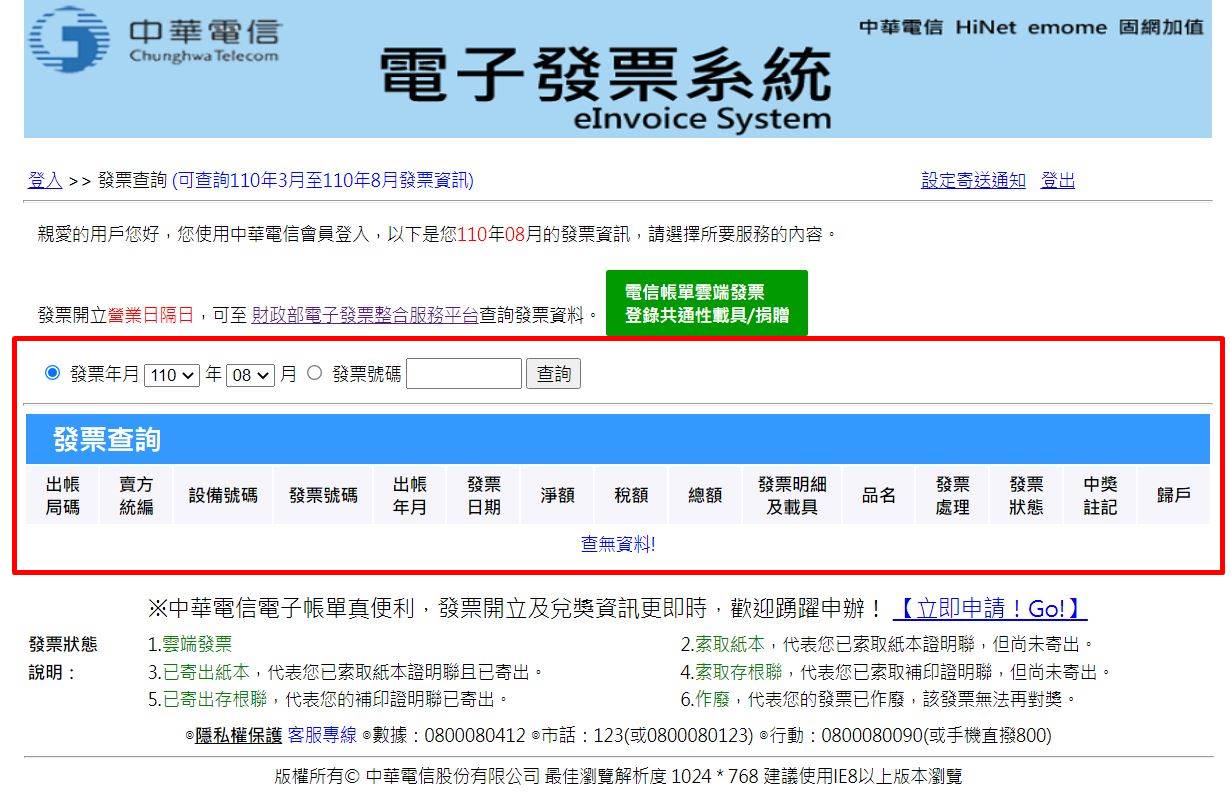The image size is (1231, 792).
Task: Click the 歸戶 column header
Action: 1174,495
